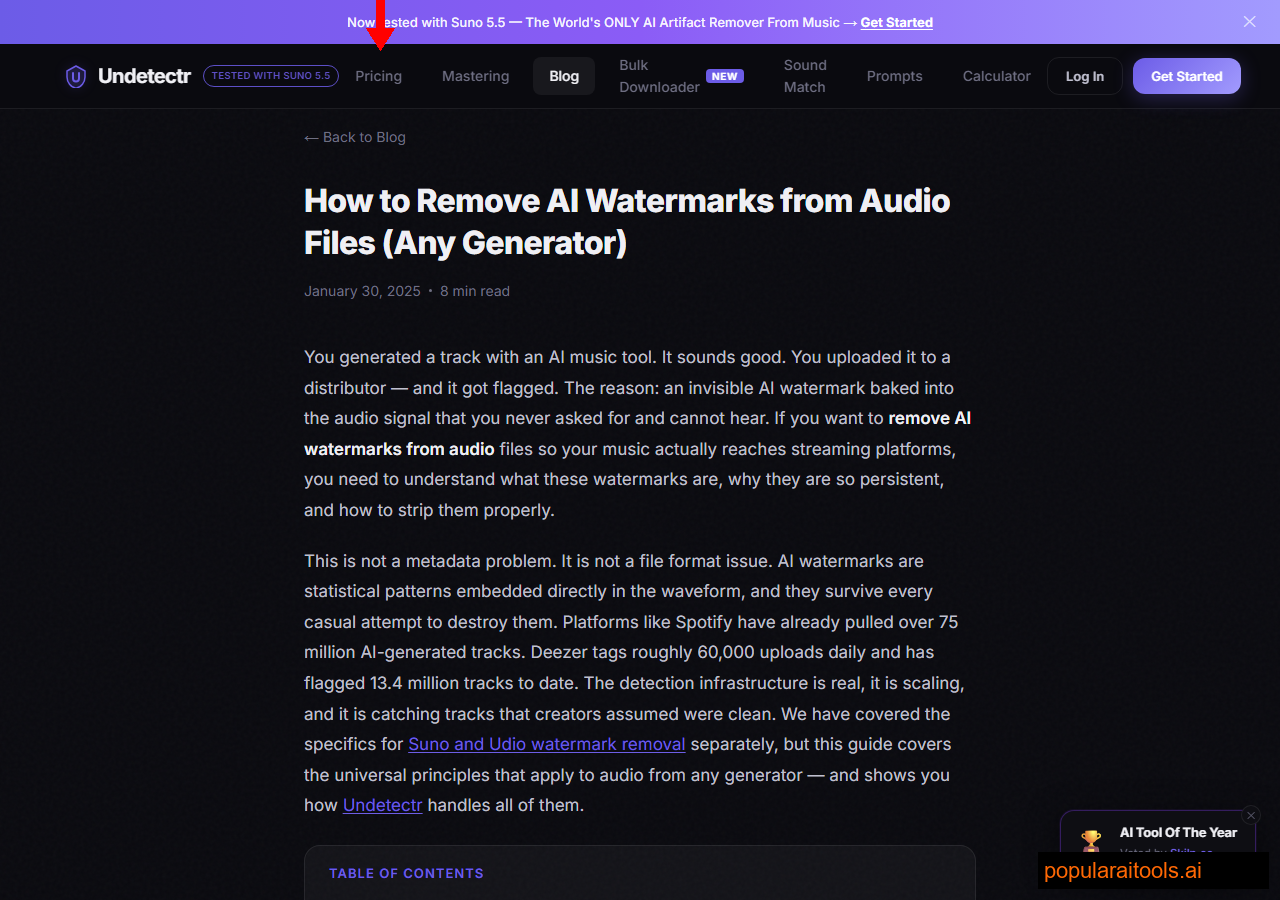Open the Bulk Downloader page
The width and height of the screenshot is (1280, 900).
pos(659,76)
